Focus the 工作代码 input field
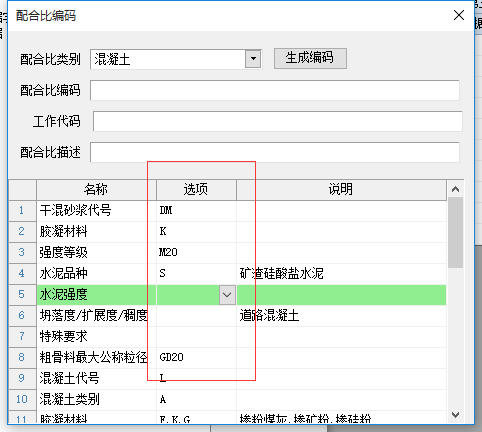Viewport: 482px width, 432px height. coord(277,121)
